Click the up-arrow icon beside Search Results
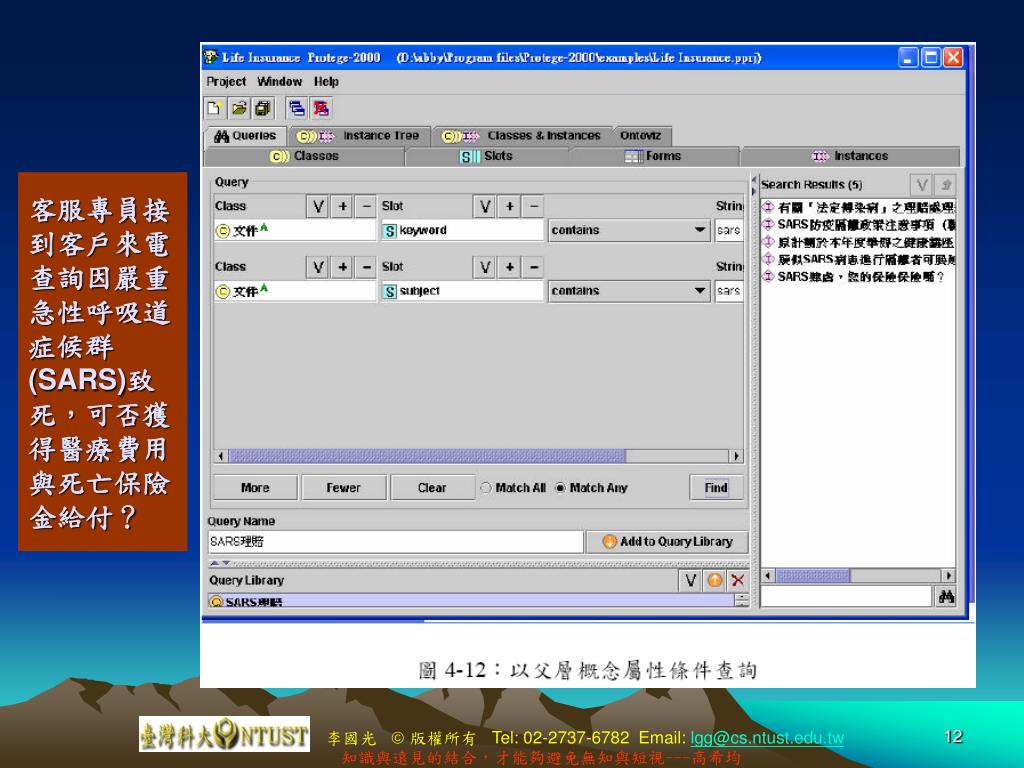1024x768 pixels. tap(946, 185)
